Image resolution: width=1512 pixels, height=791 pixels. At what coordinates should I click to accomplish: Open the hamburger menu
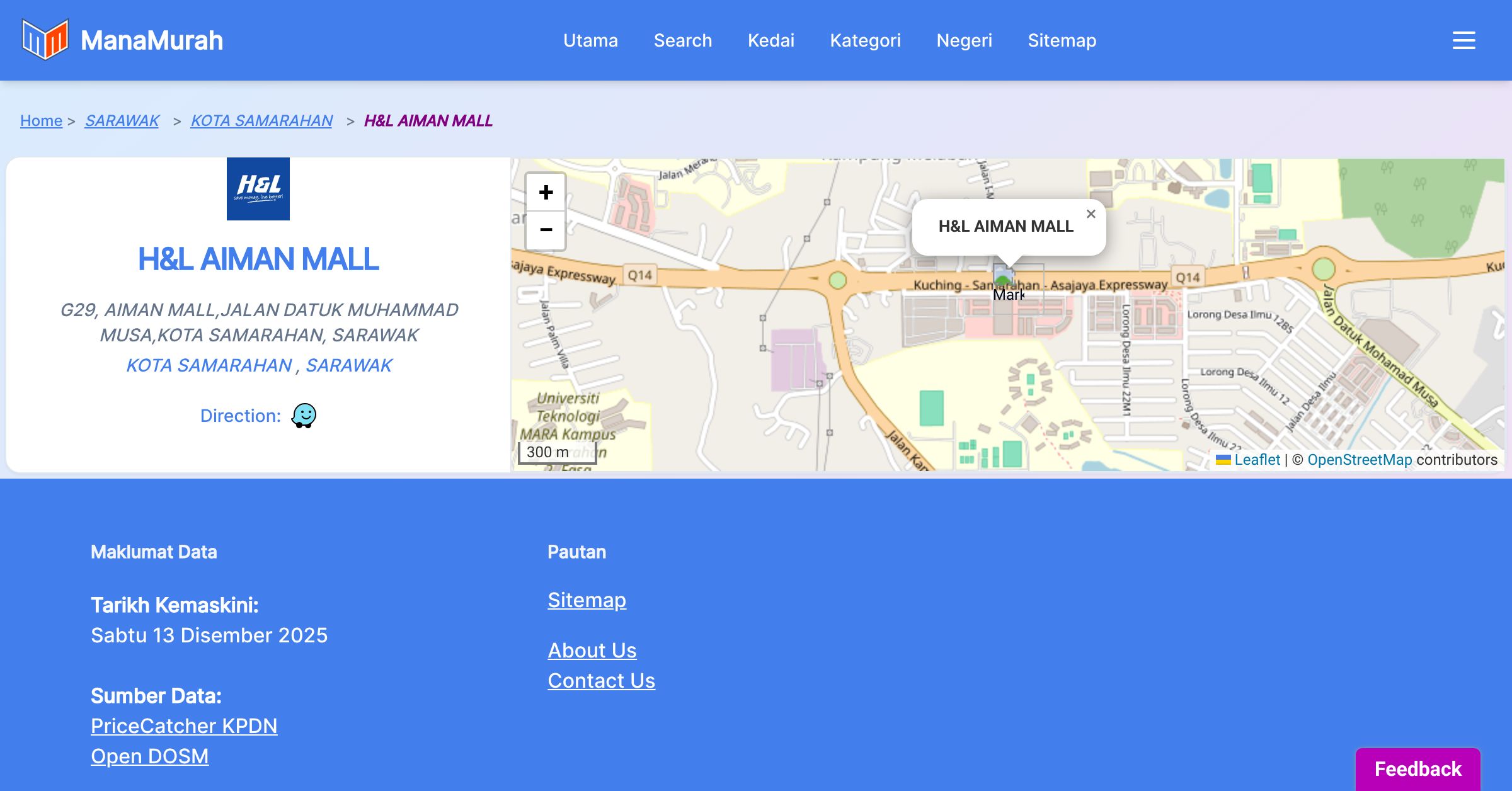point(1463,40)
